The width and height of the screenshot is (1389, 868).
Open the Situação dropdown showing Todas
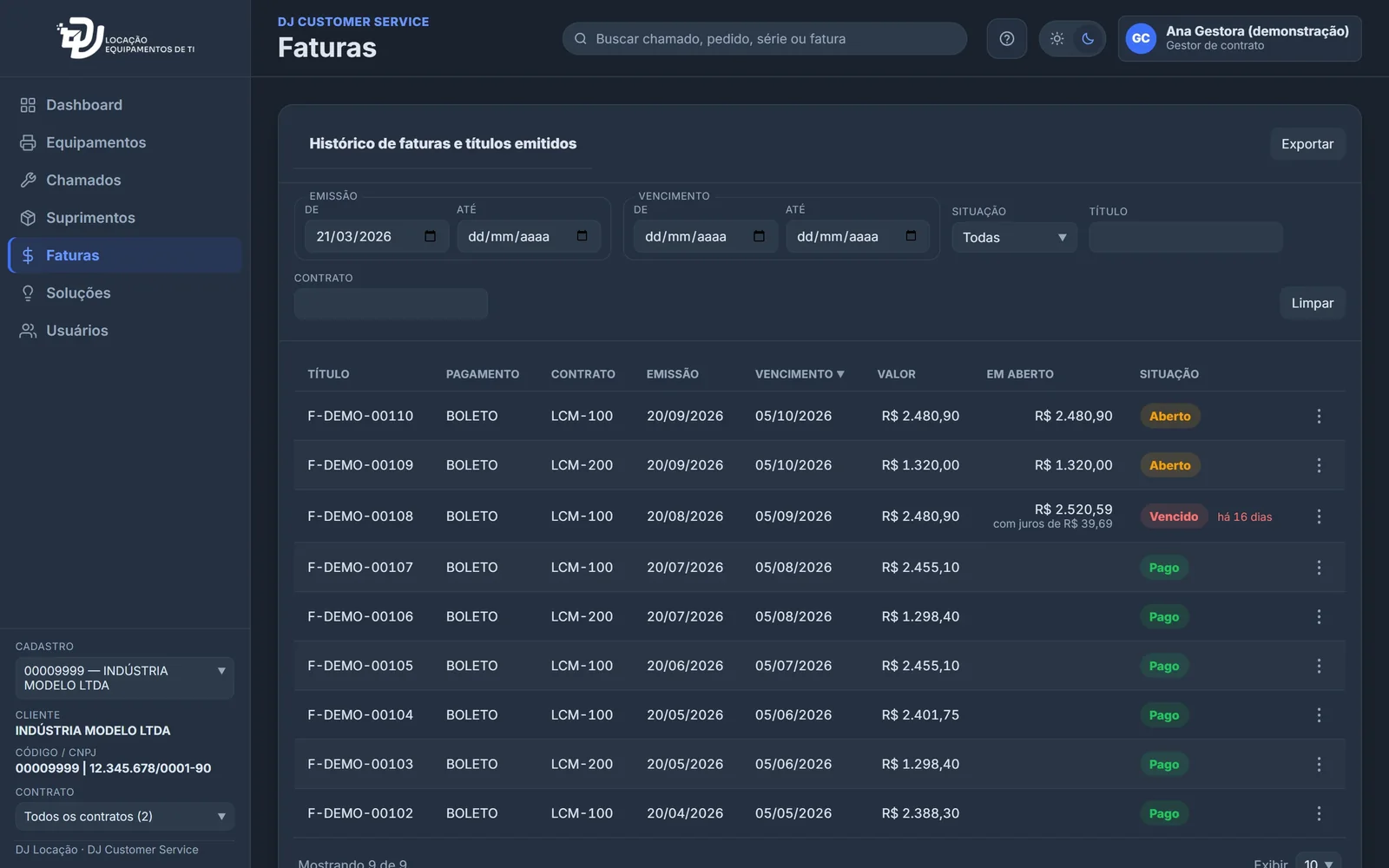[1014, 238]
